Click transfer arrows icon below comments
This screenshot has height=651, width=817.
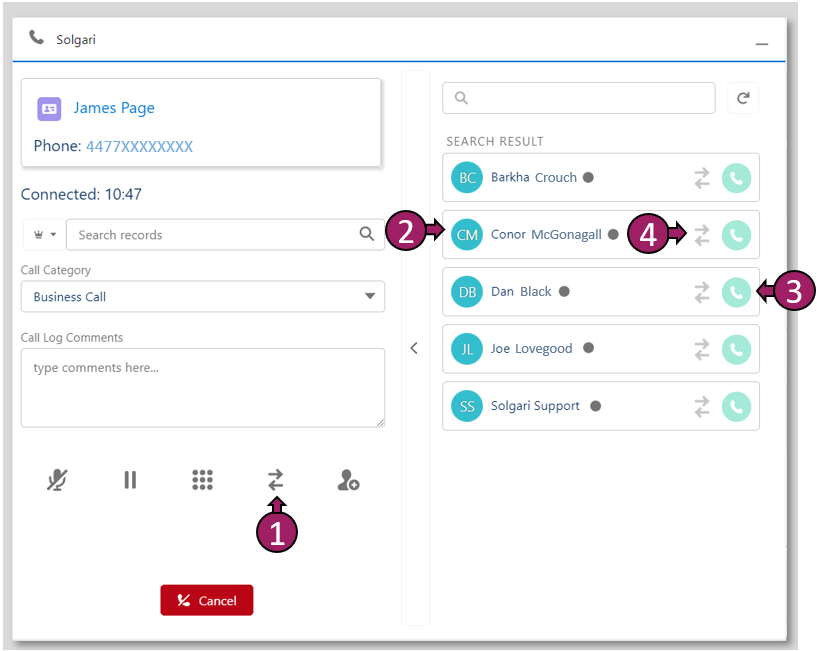pyautogui.click(x=275, y=481)
